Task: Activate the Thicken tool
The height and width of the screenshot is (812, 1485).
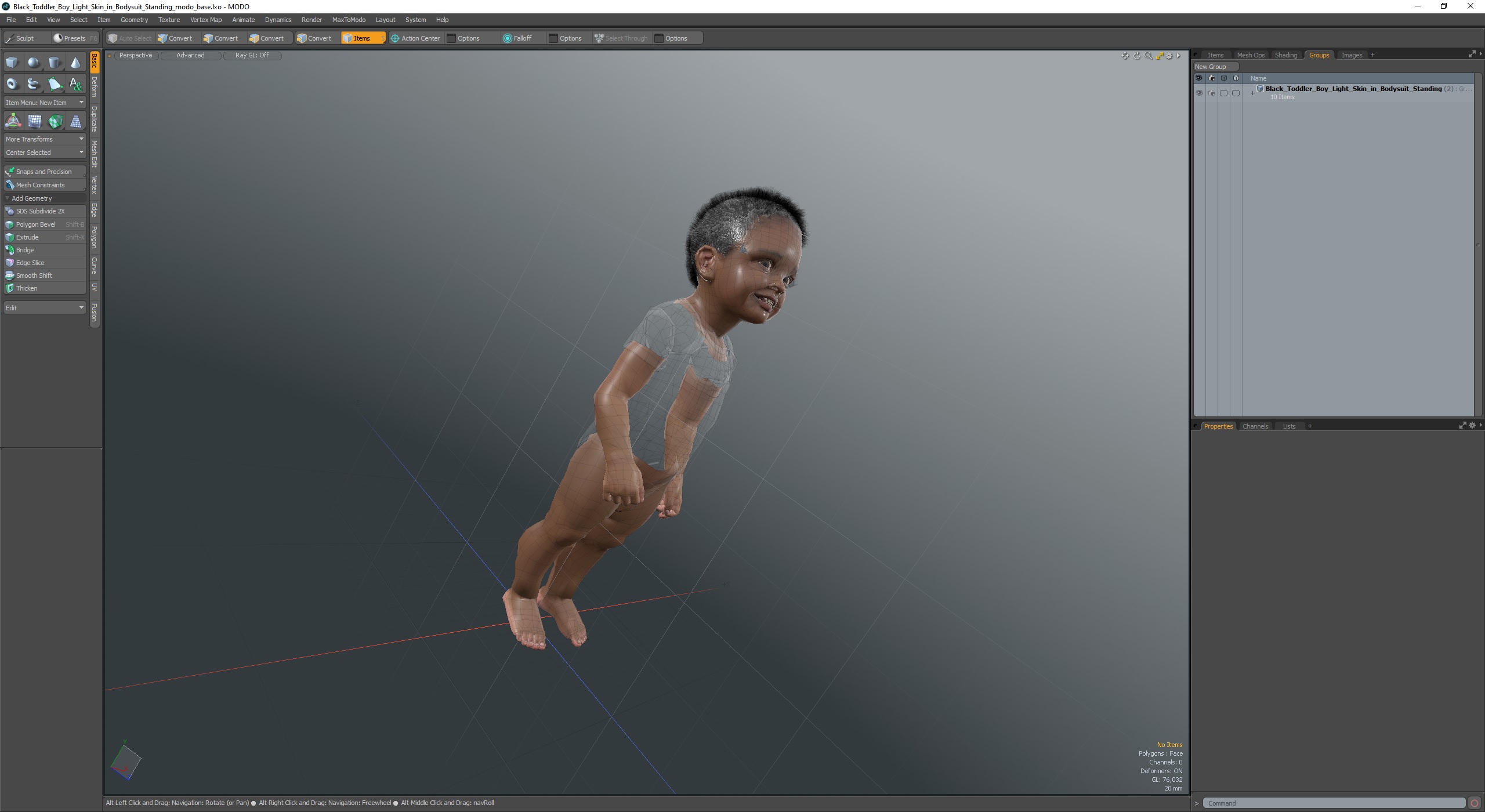Action: tap(45, 288)
